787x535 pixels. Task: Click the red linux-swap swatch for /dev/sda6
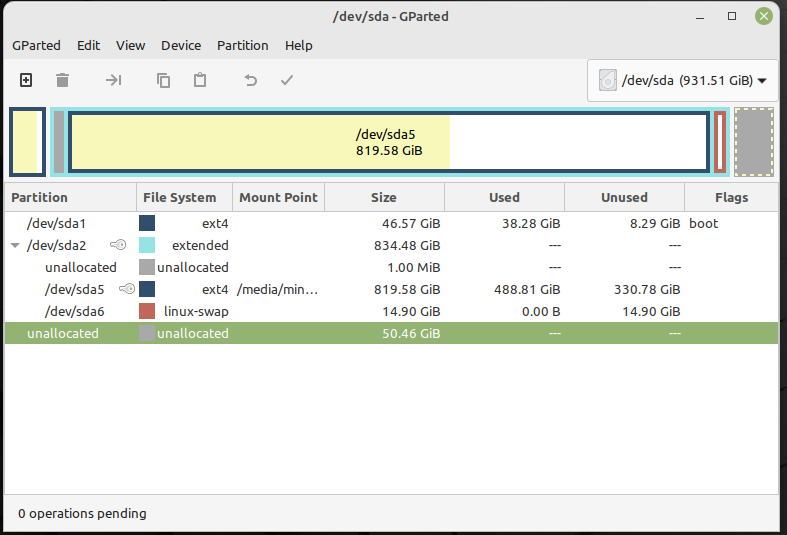click(147, 311)
